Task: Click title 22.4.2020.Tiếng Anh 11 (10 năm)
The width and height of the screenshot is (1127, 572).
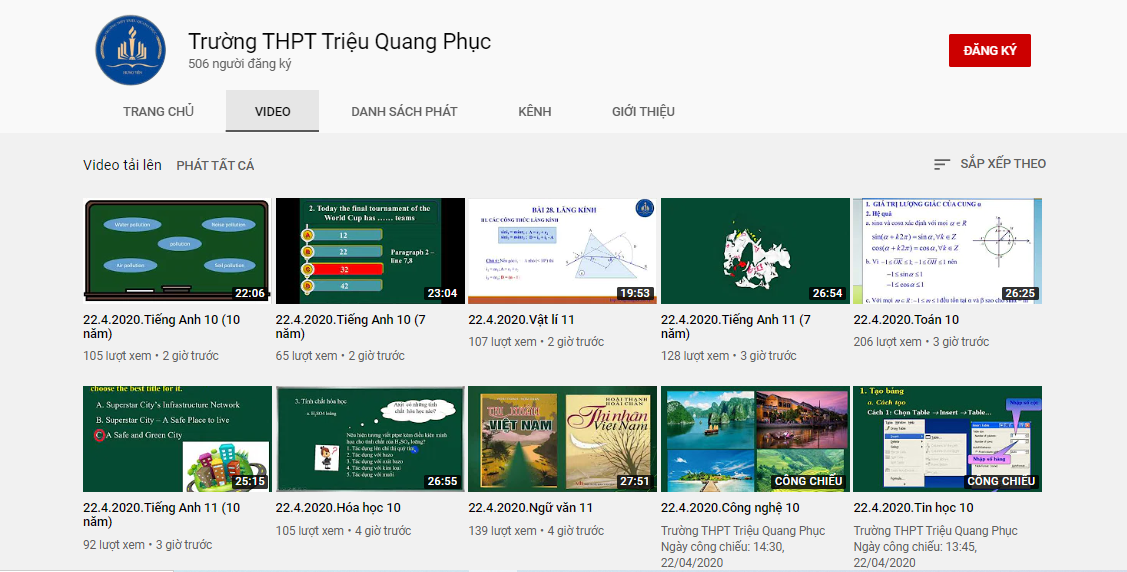Action: coord(162,515)
